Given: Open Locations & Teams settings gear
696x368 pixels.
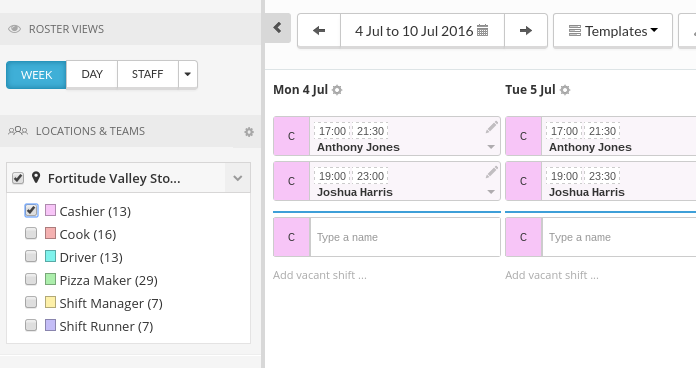Looking at the screenshot, I should point(249,132).
